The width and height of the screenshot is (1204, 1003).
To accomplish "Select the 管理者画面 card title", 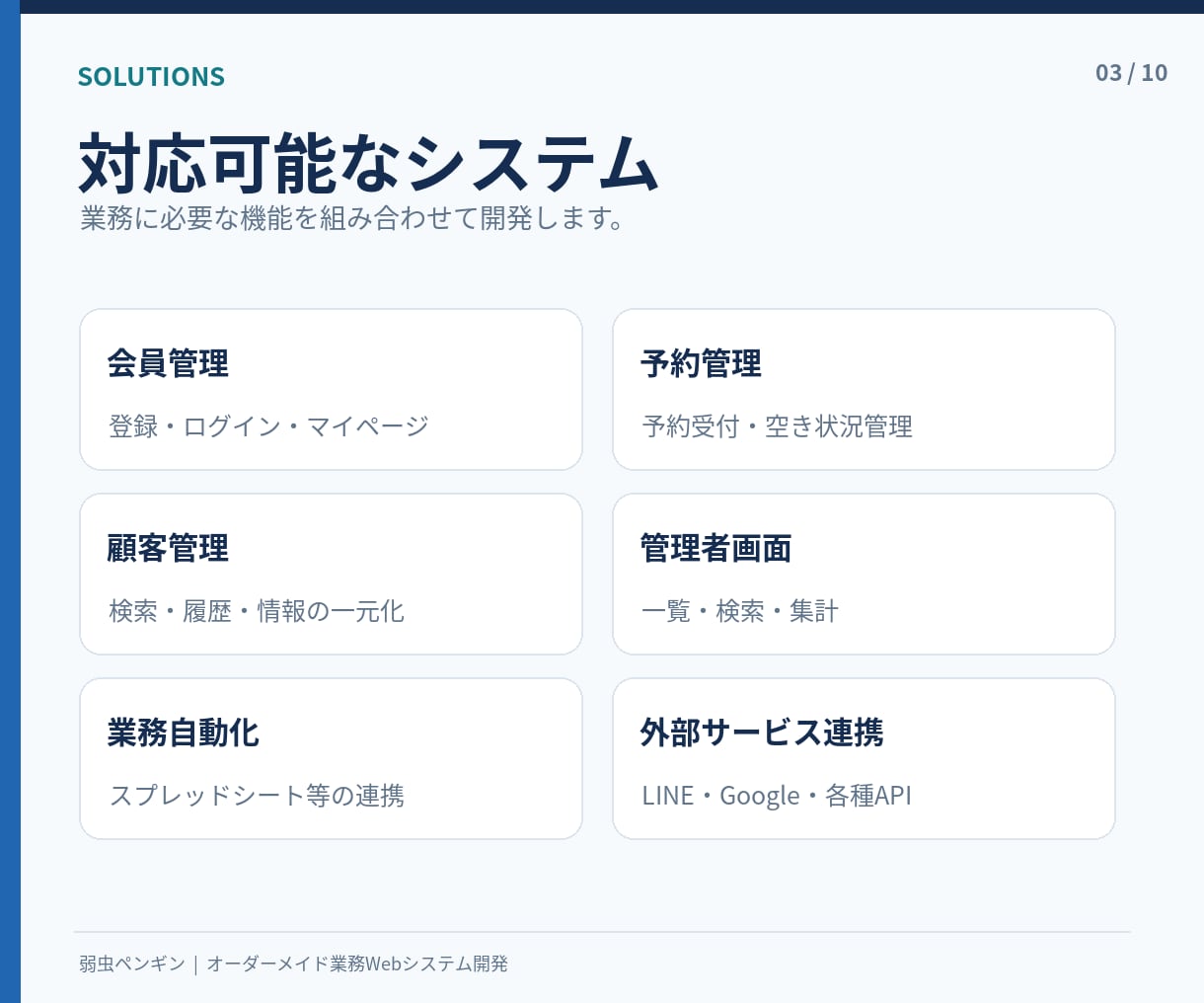I will (715, 548).
